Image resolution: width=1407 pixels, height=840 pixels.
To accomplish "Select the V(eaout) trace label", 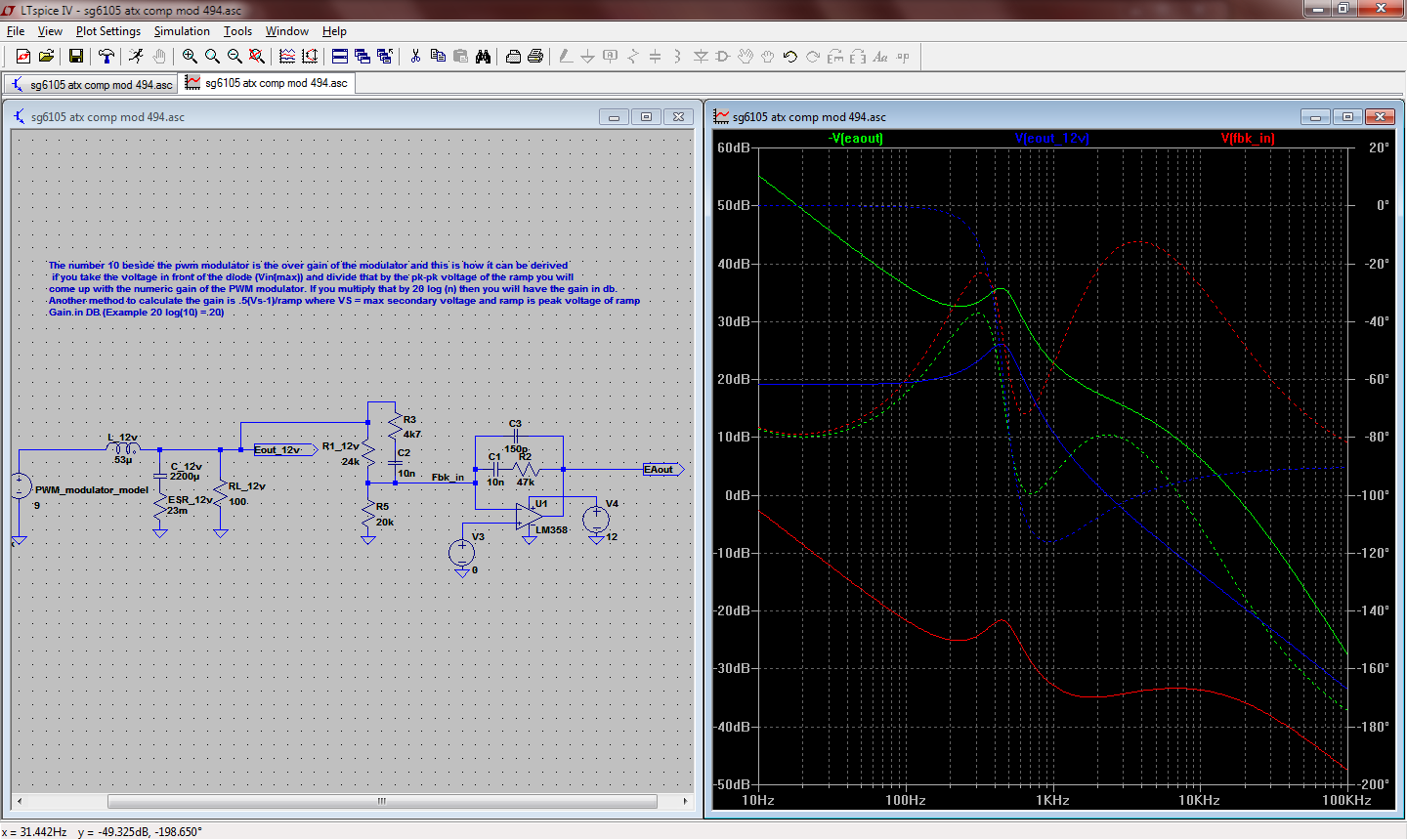I will 856,139.
